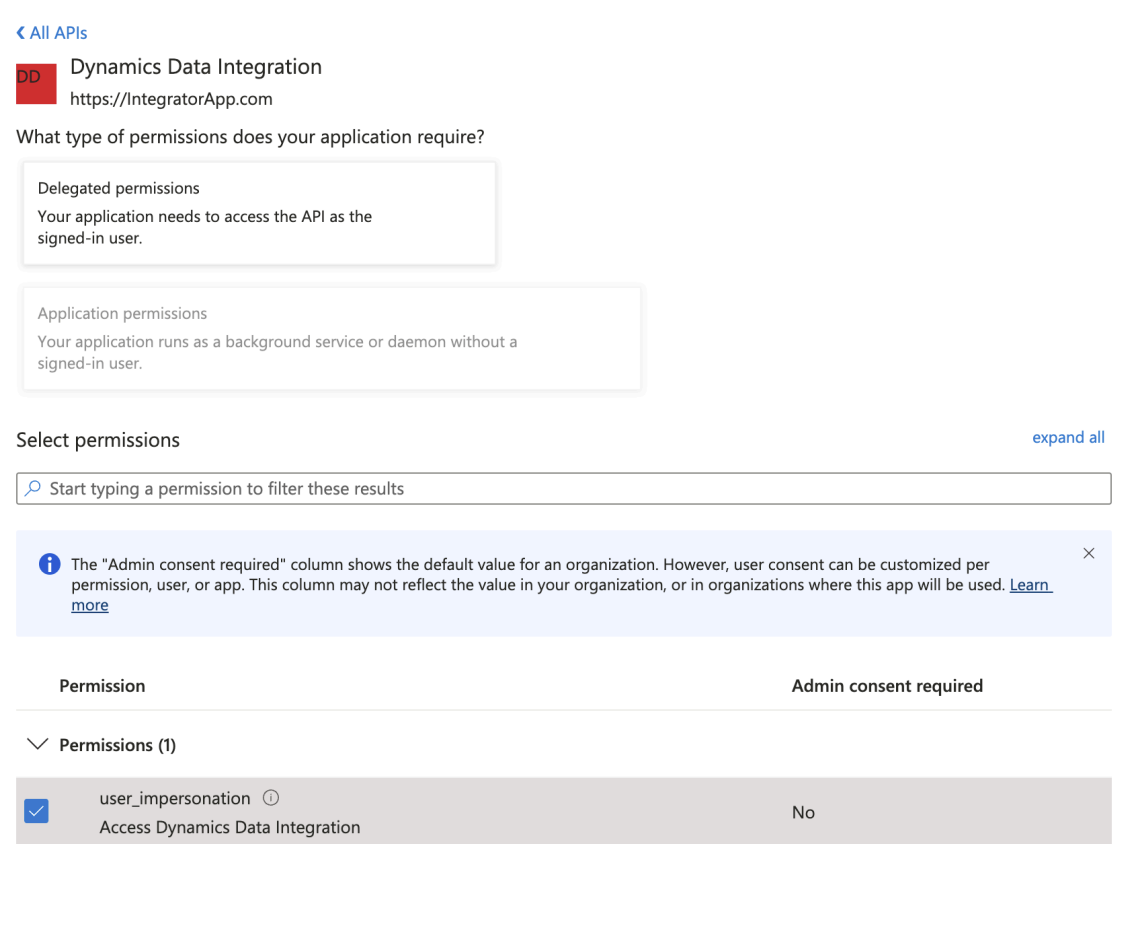Image resolution: width=1122 pixels, height=930 pixels.
Task: Click the Permission column header
Action: (x=102, y=686)
